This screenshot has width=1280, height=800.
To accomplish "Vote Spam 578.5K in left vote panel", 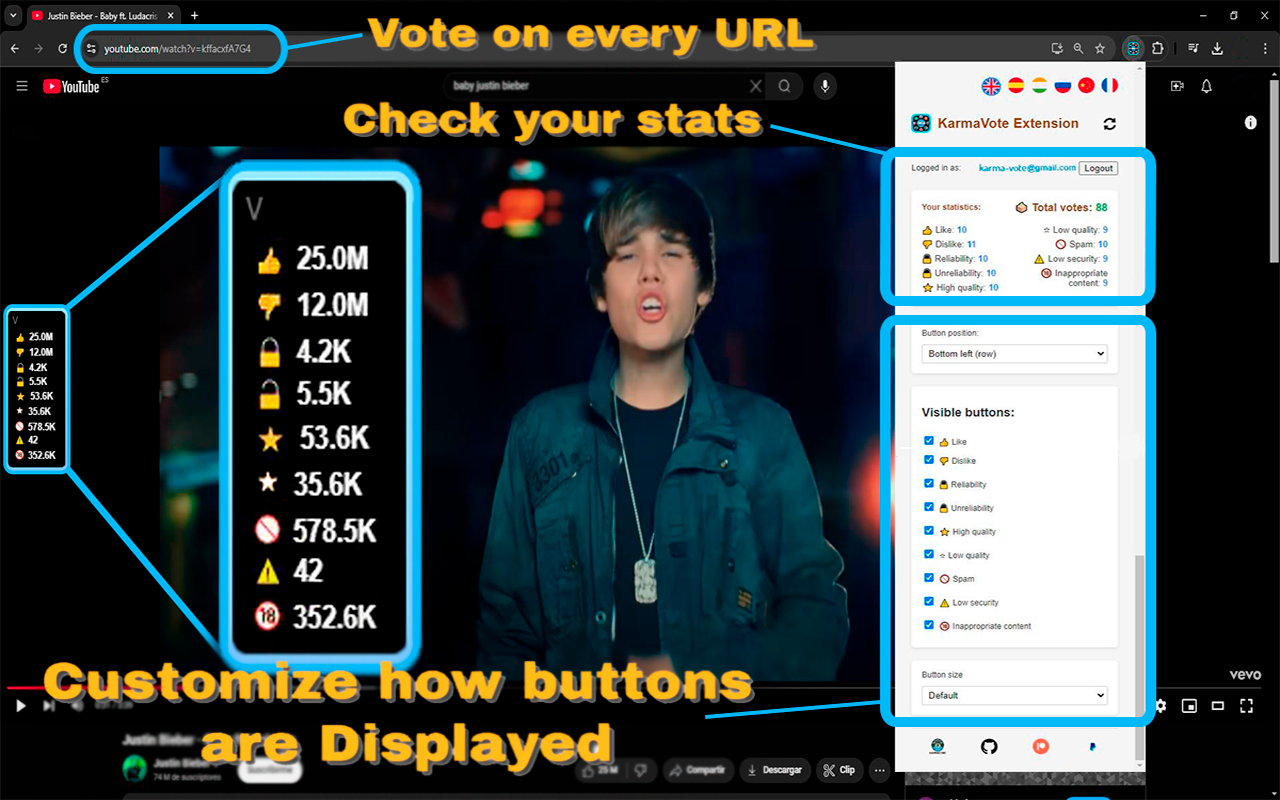I will point(35,426).
